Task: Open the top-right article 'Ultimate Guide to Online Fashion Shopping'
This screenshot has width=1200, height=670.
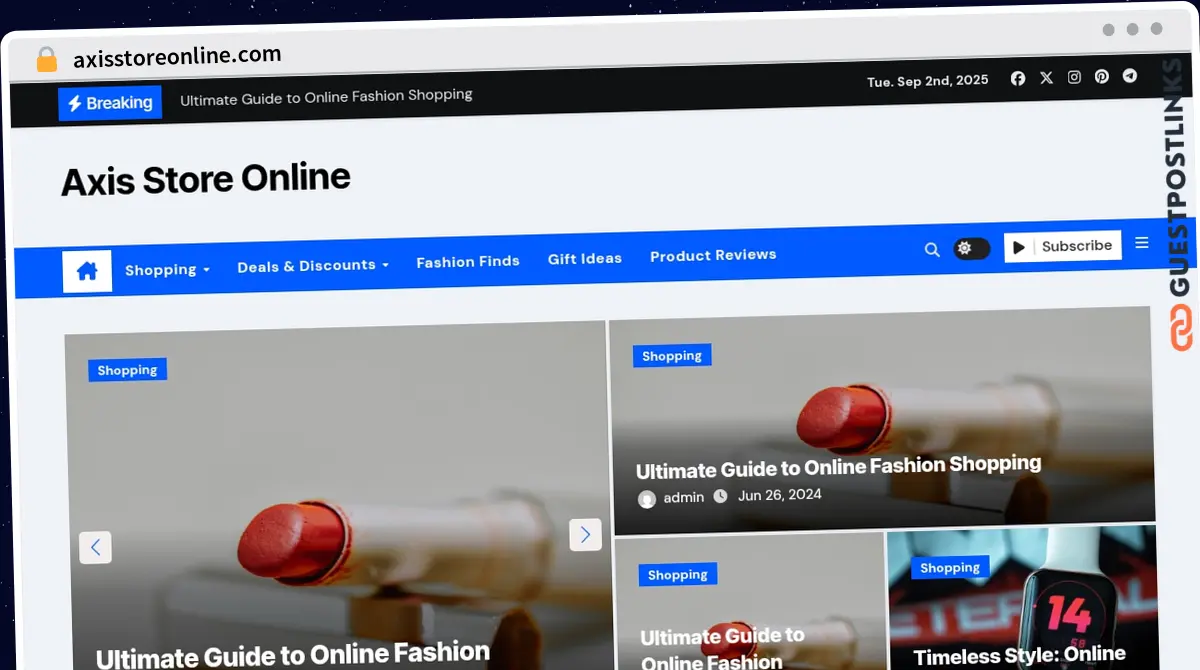Action: pyautogui.click(x=839, y=466)
